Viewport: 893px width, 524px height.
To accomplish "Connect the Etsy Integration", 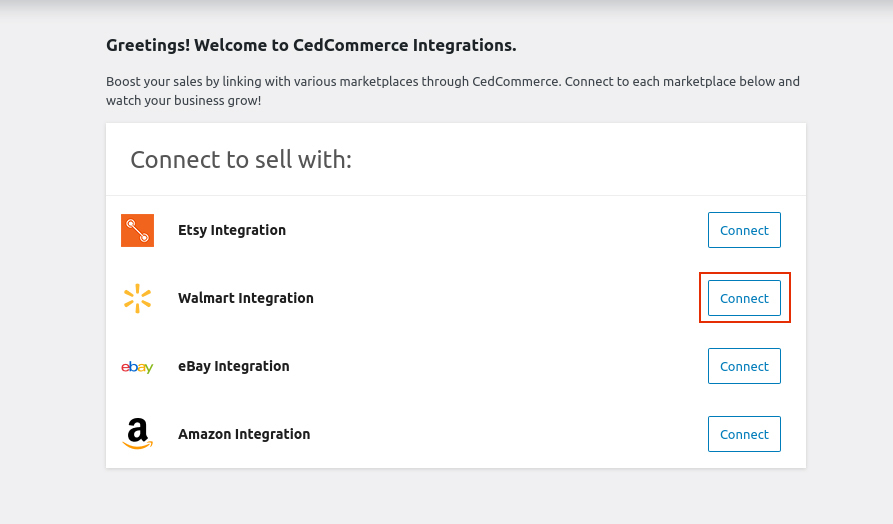I will coord(744,230).
